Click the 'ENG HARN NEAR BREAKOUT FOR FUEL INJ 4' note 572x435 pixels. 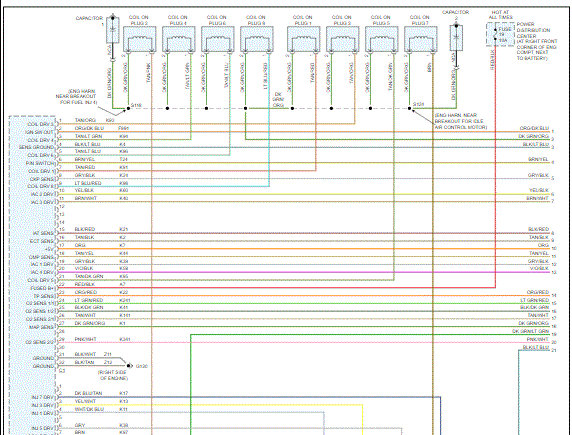76,97
